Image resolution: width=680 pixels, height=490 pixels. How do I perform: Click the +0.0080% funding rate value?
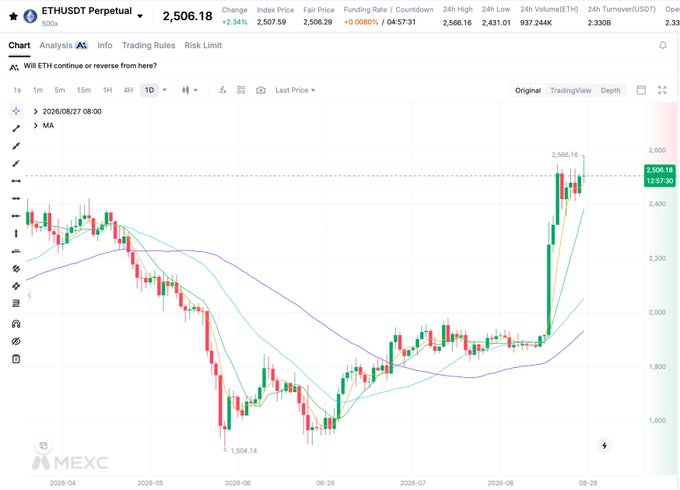(x=361, y=22)
